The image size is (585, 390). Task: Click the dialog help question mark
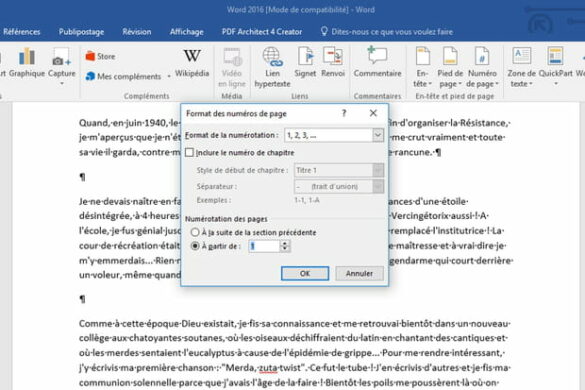pos(344,113)
